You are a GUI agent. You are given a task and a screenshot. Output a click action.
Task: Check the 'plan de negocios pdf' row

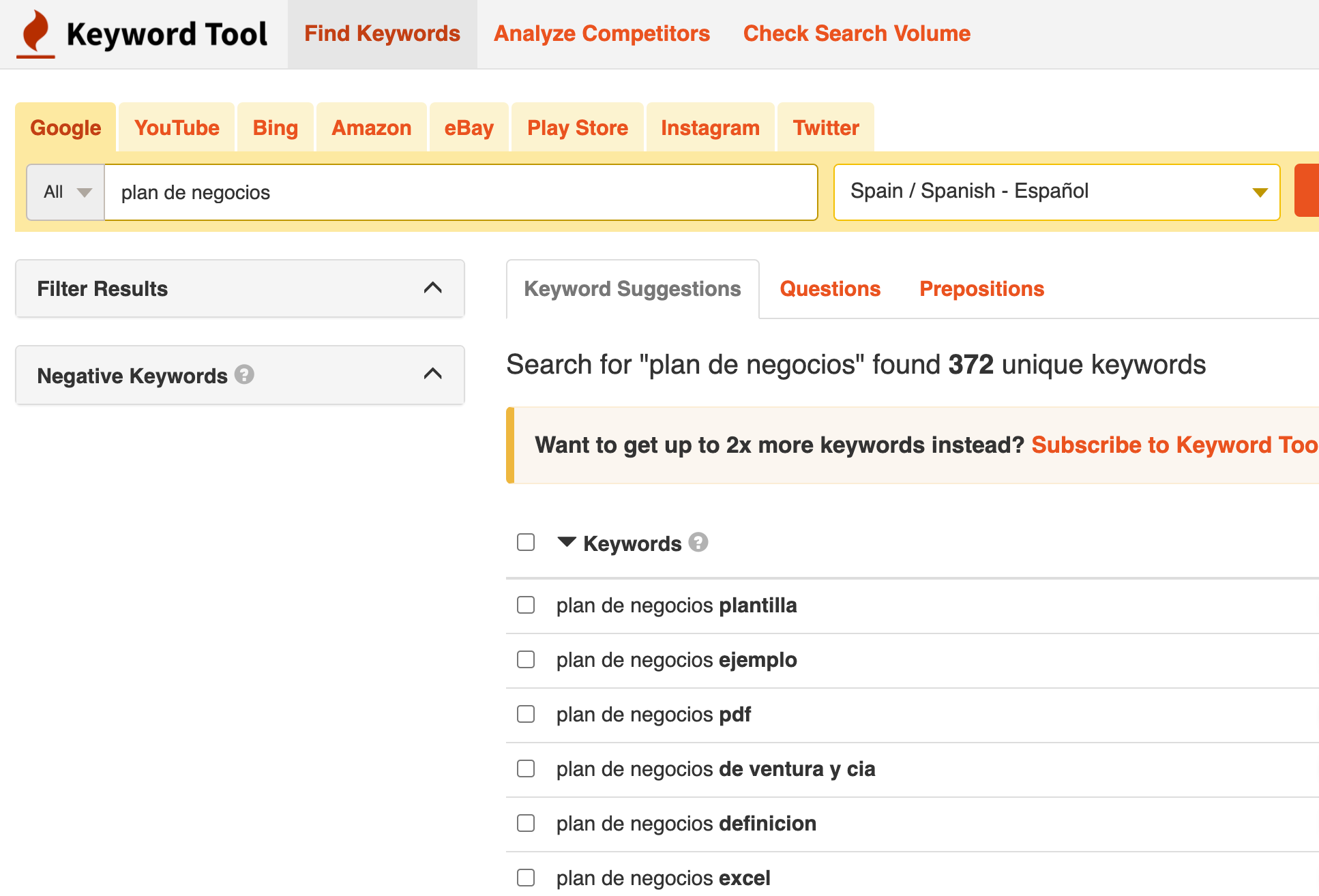click(x=526, y=714)
